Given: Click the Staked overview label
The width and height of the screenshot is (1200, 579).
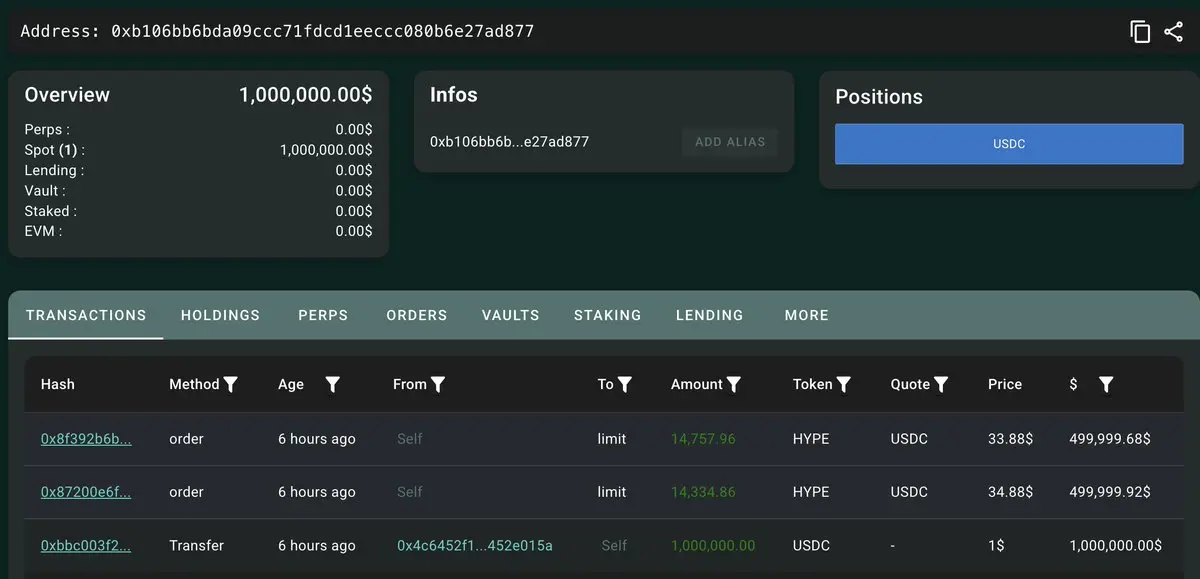Looking at the screenshot, I should point(50,211).
